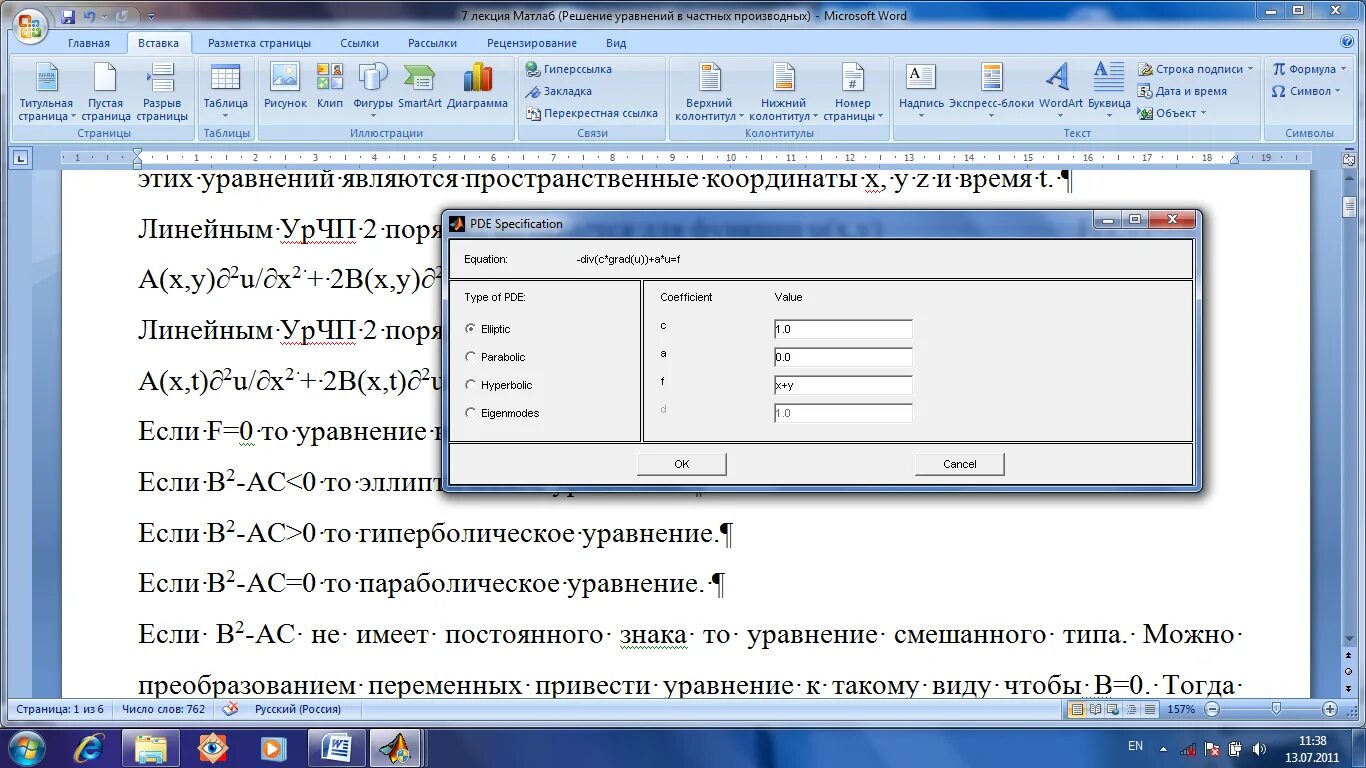Edit the coefficient f value field
The width and height of the screenshot is (1366, 768).
[x=843, y=385]
